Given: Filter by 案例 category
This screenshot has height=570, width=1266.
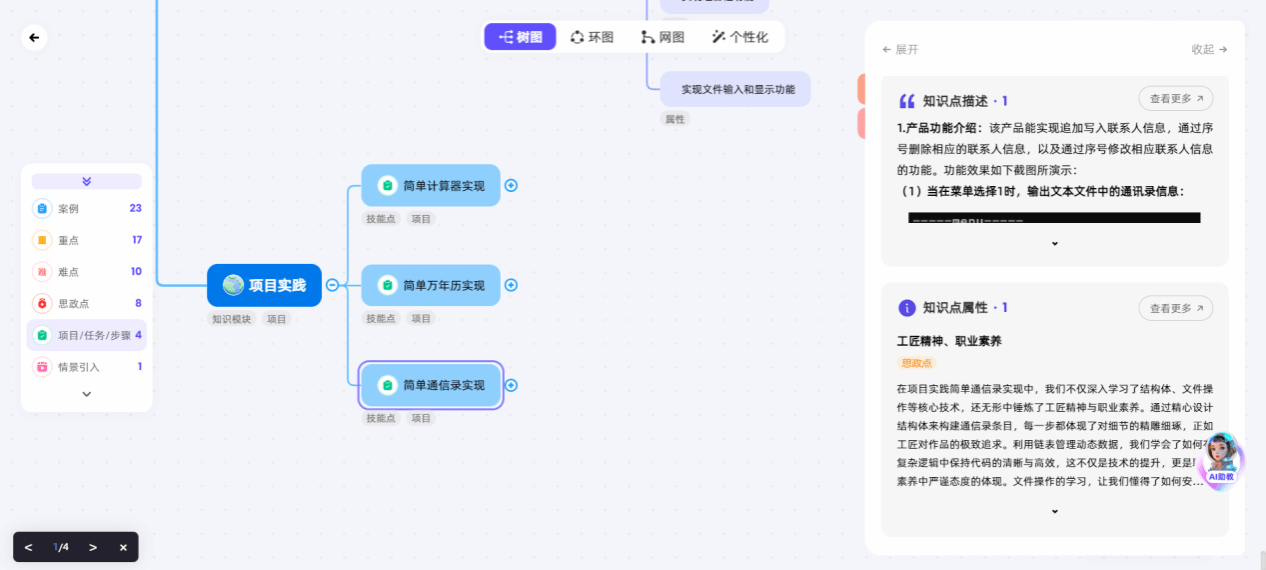Looking at the screenshot, I should point(86,209).
